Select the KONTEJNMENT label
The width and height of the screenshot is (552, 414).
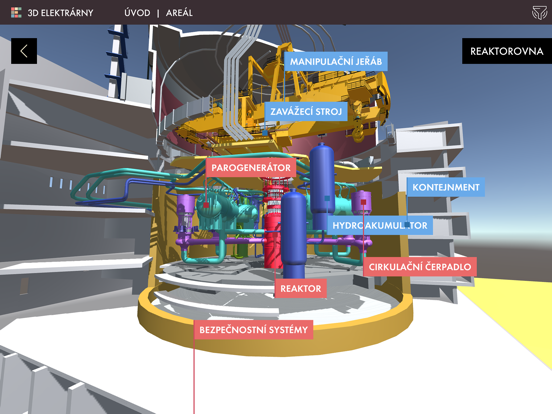(446, 187)
